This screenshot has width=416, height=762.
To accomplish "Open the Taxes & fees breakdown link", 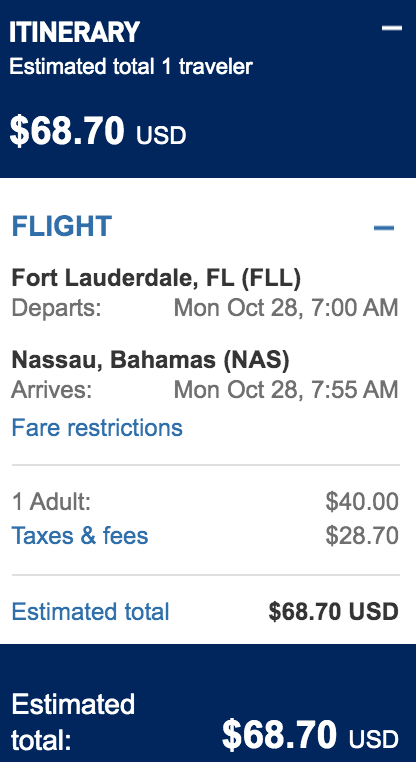I will point(80,536).
